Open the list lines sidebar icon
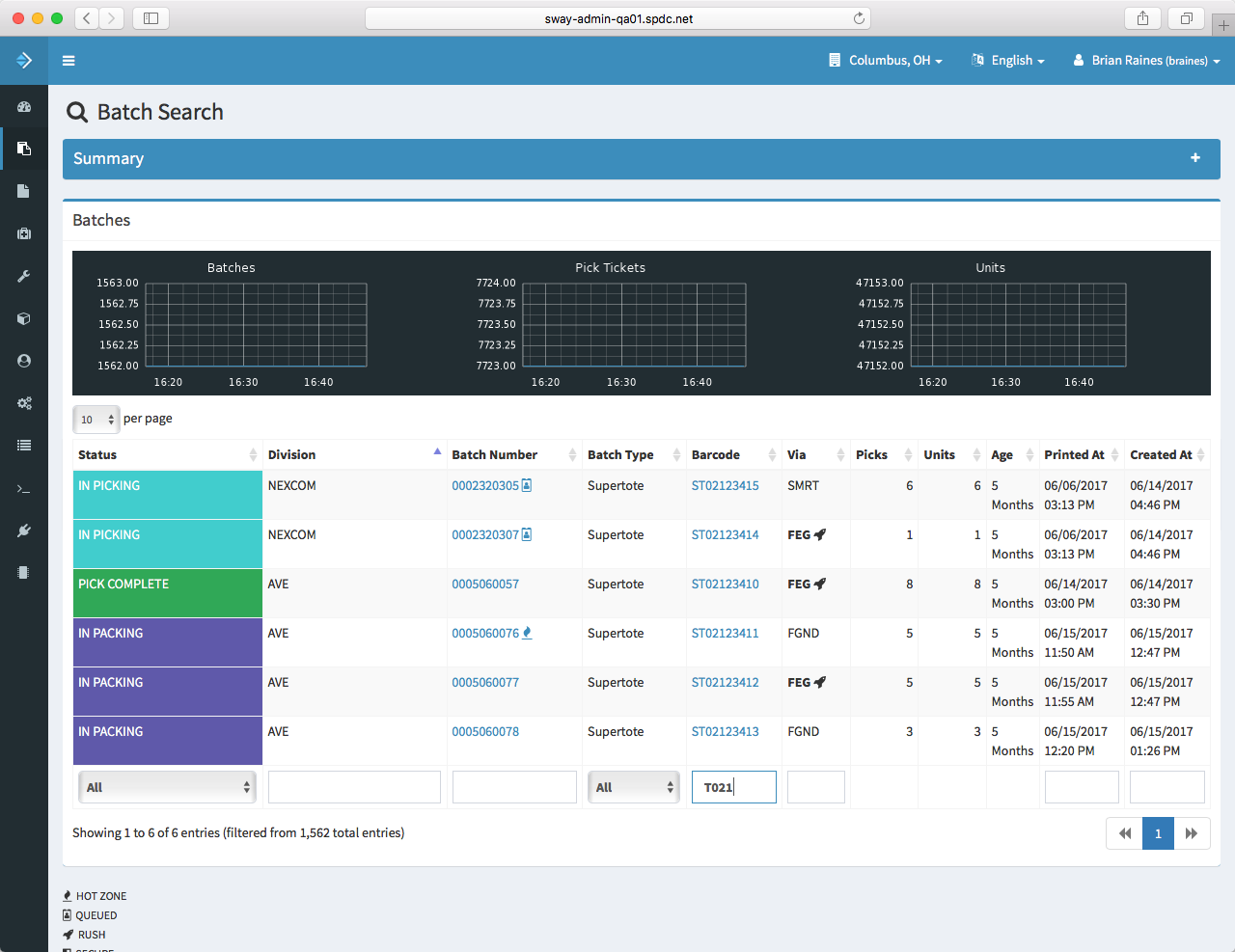This screenshot has height=952, width=1235. point(24,446)
